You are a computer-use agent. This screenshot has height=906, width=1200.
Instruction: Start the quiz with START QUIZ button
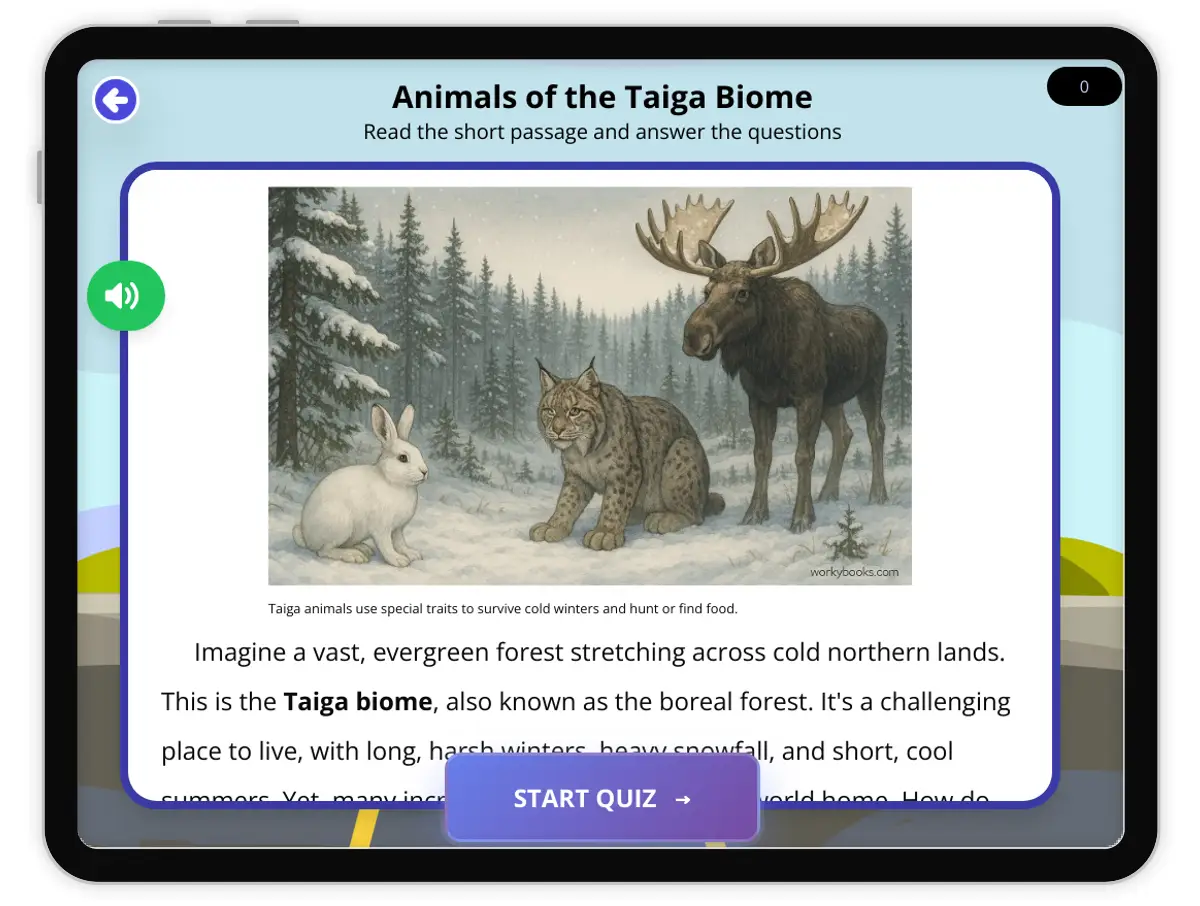click(602, 798)
